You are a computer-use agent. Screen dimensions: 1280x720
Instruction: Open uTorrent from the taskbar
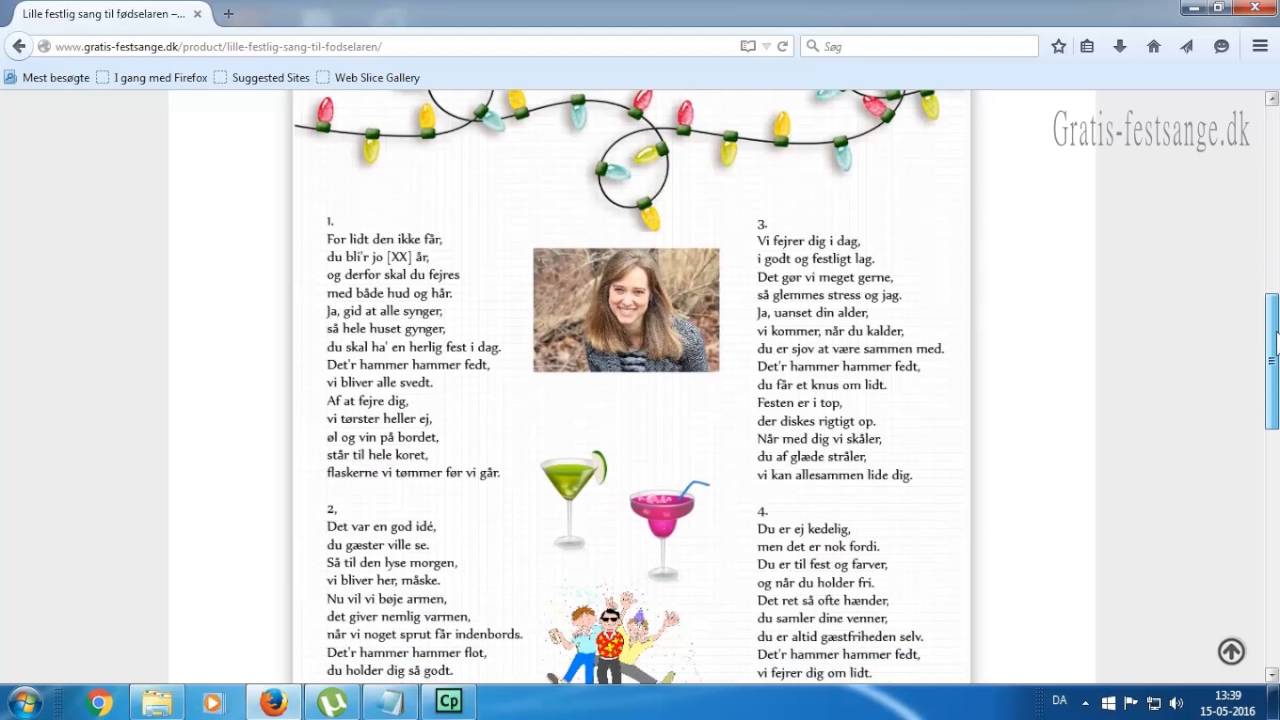(x=331, y=703)
